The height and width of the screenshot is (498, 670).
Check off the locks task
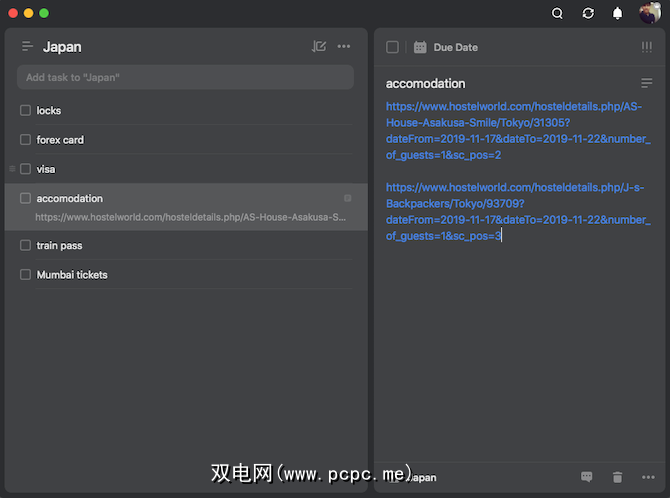coord(26,111)
